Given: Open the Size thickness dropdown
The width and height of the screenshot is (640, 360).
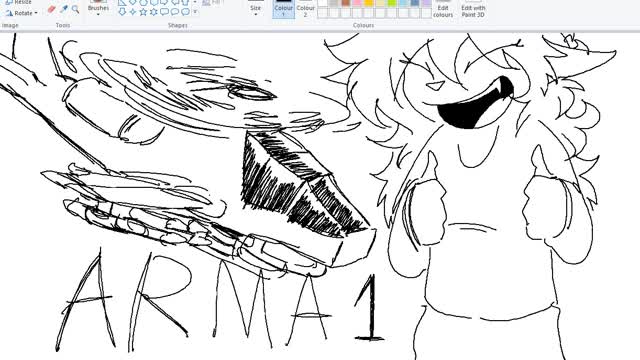Looking at the screenshot, I should pos(256,9).
